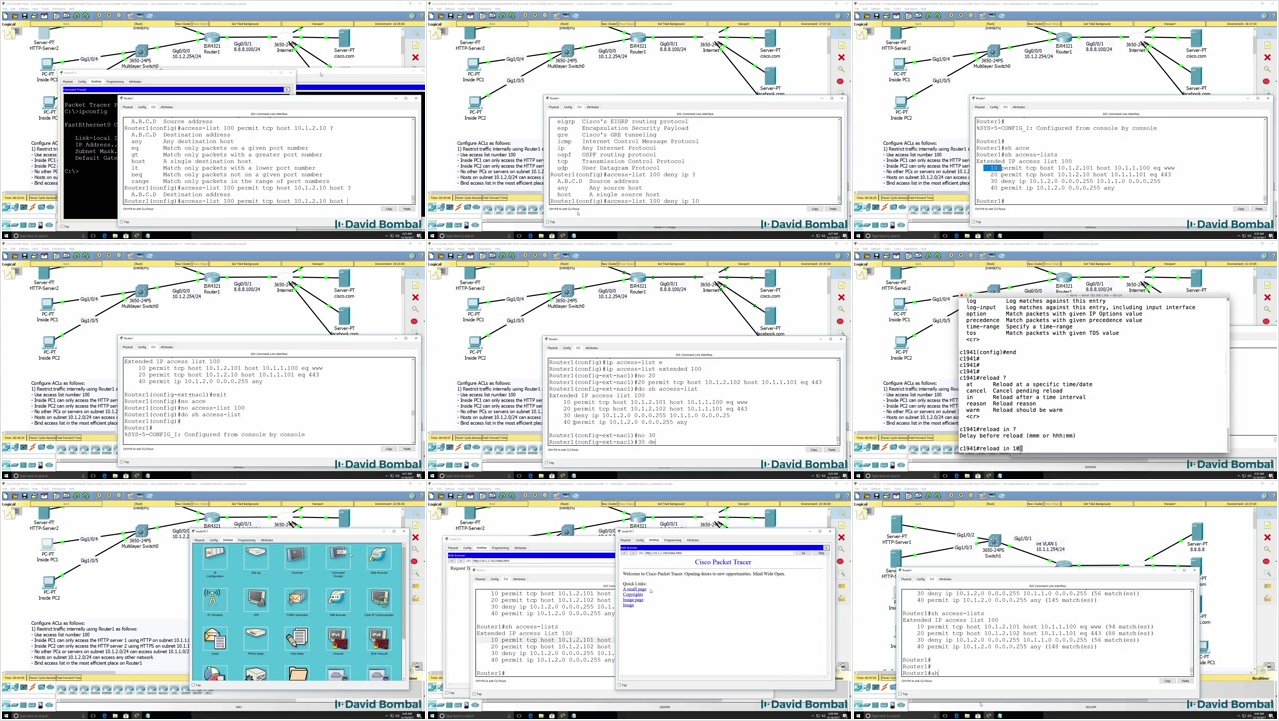Viewport: 1279px width, 721px height.
Task: Follow 'A small page' link in browser
Action: [x=634, y=589]
